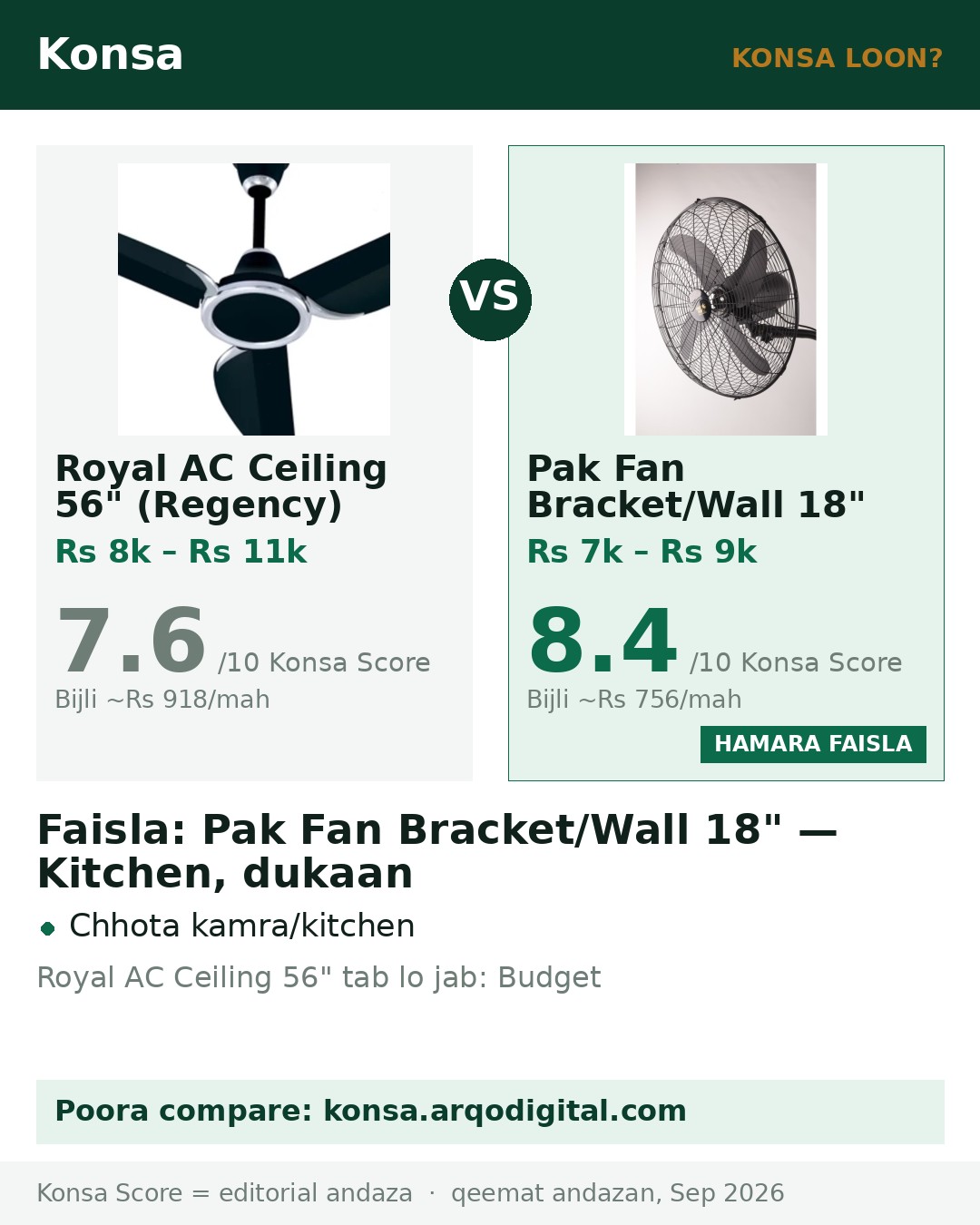
Task: Select the Royal AC Ceiling 56" title
Action: coord(221,486)
